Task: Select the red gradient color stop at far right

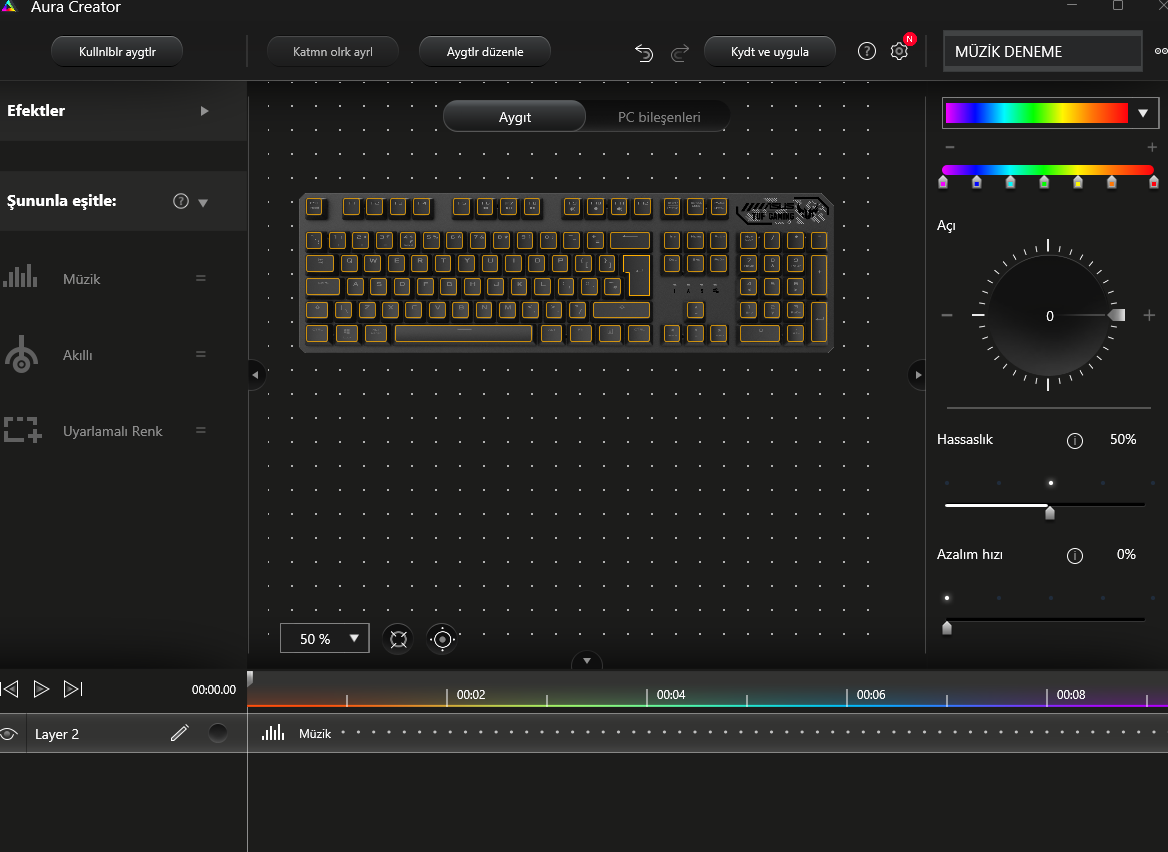Action: point(1154,182)
